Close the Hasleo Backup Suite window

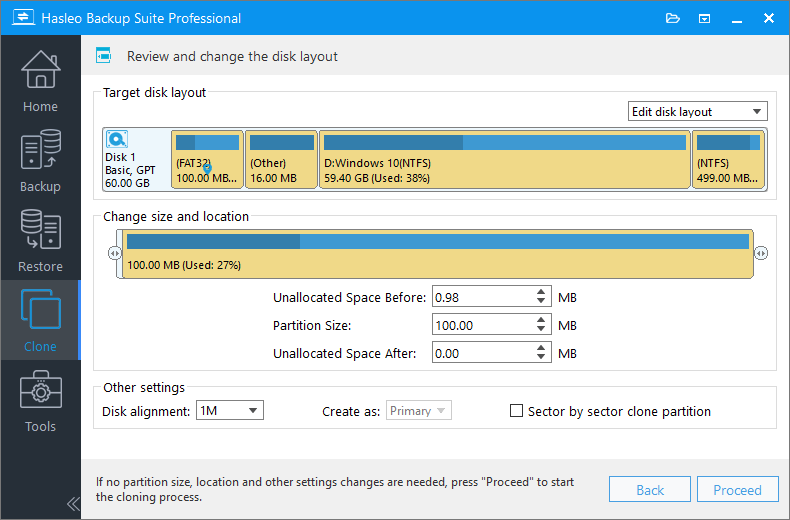(769, 19)
